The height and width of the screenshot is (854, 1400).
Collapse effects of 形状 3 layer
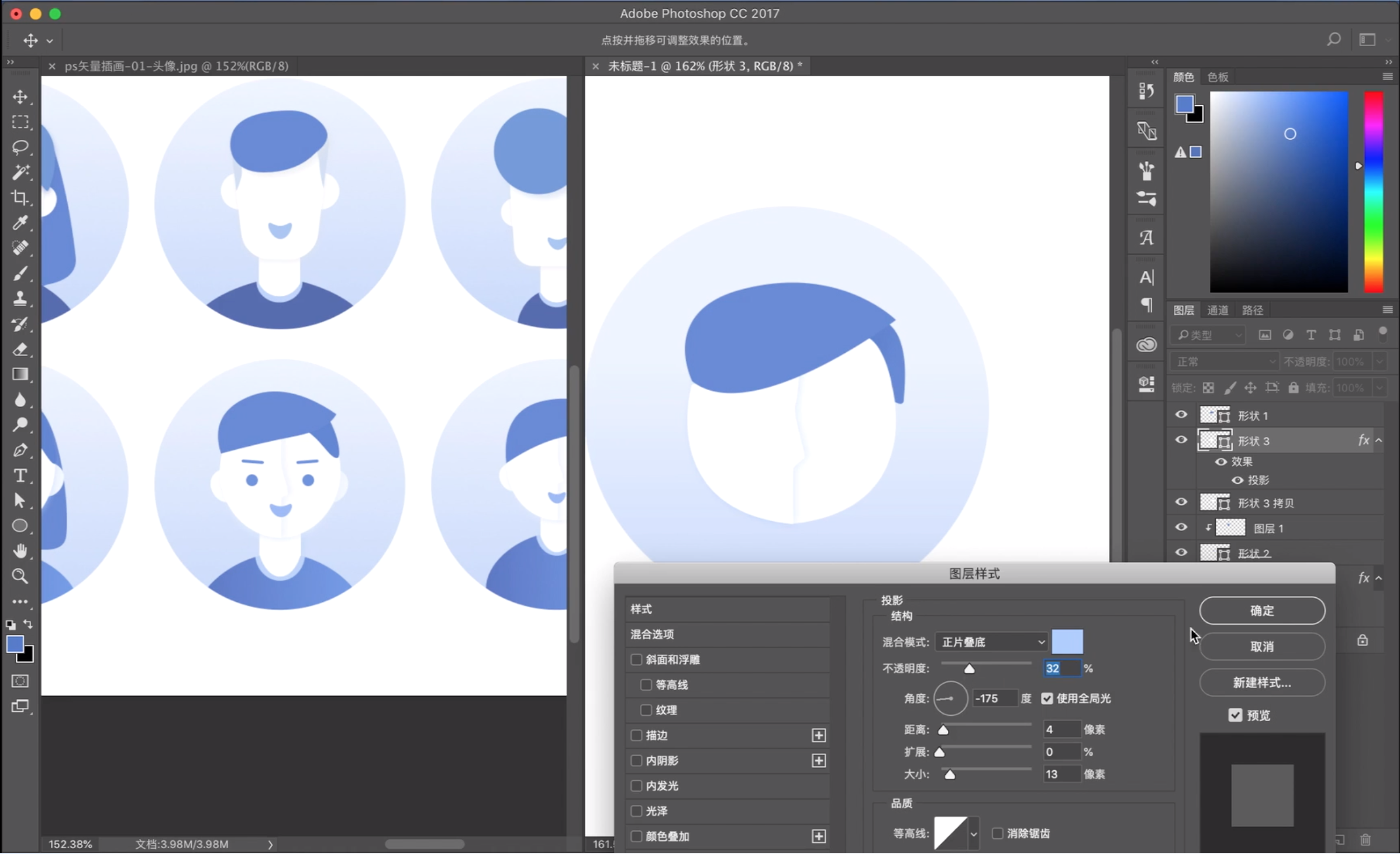(x=1379, y=440)
